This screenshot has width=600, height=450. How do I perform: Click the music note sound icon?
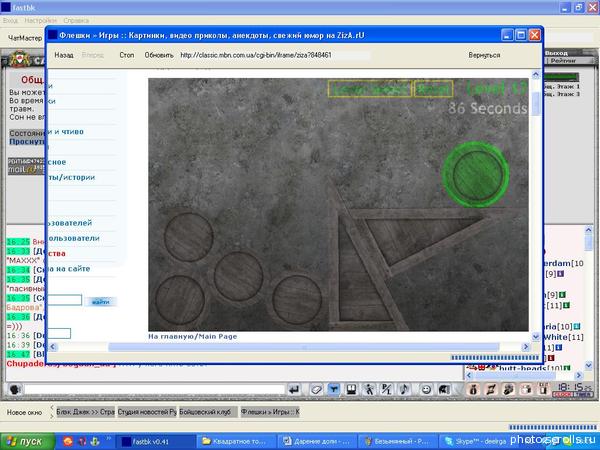coord(404,390)
